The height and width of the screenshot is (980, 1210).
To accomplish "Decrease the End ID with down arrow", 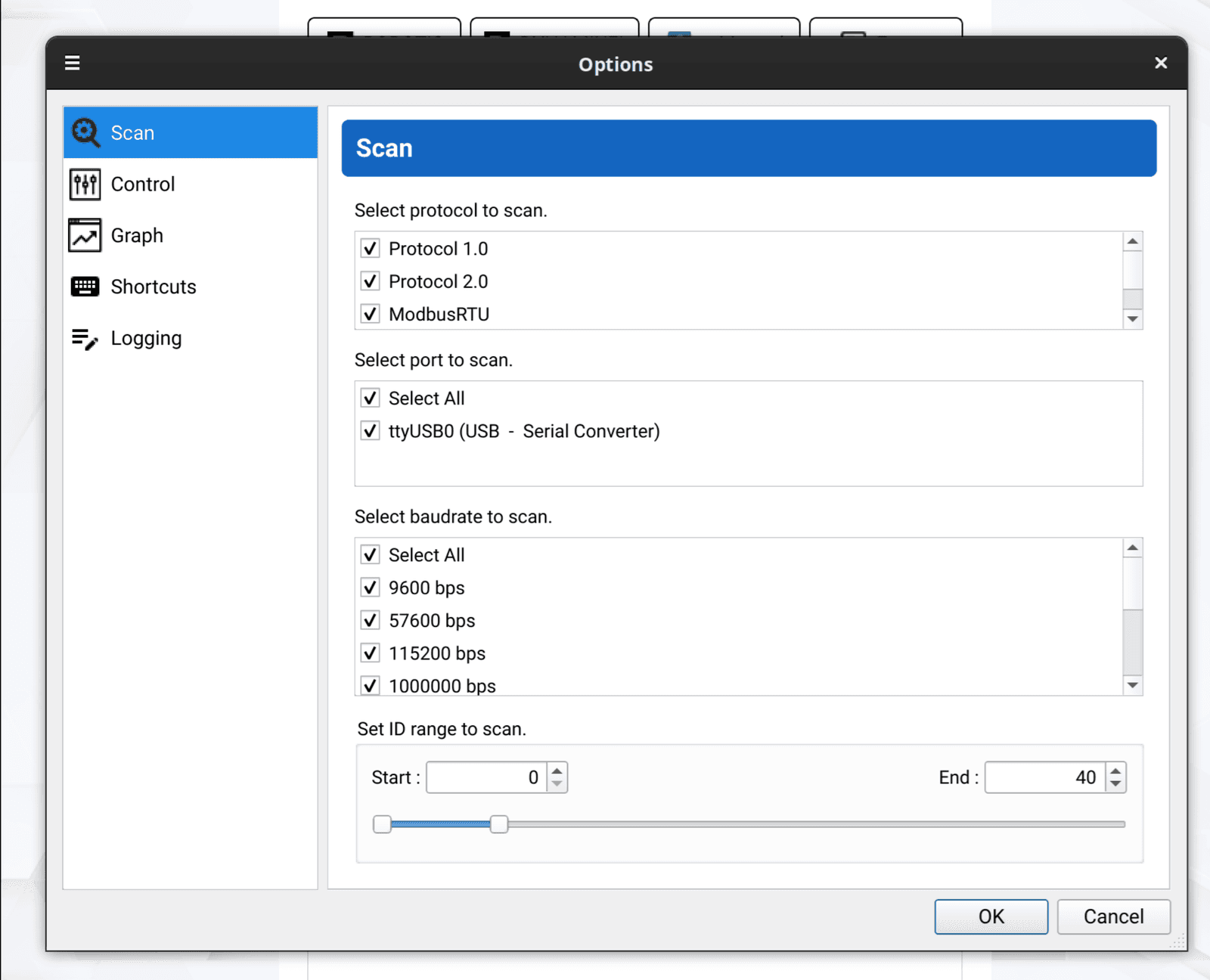I will [1116, 784].
